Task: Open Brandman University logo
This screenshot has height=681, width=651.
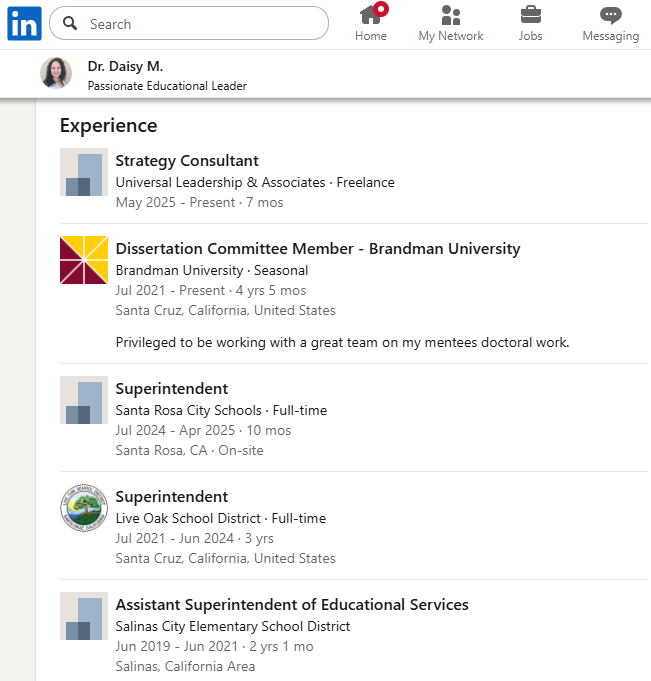Action: point(84,260)
